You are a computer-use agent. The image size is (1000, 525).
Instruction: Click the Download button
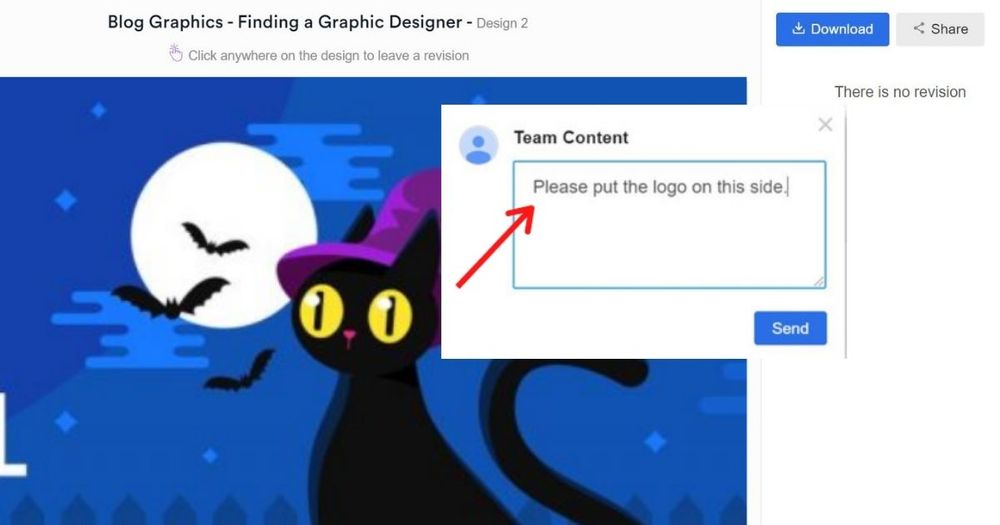832,29
